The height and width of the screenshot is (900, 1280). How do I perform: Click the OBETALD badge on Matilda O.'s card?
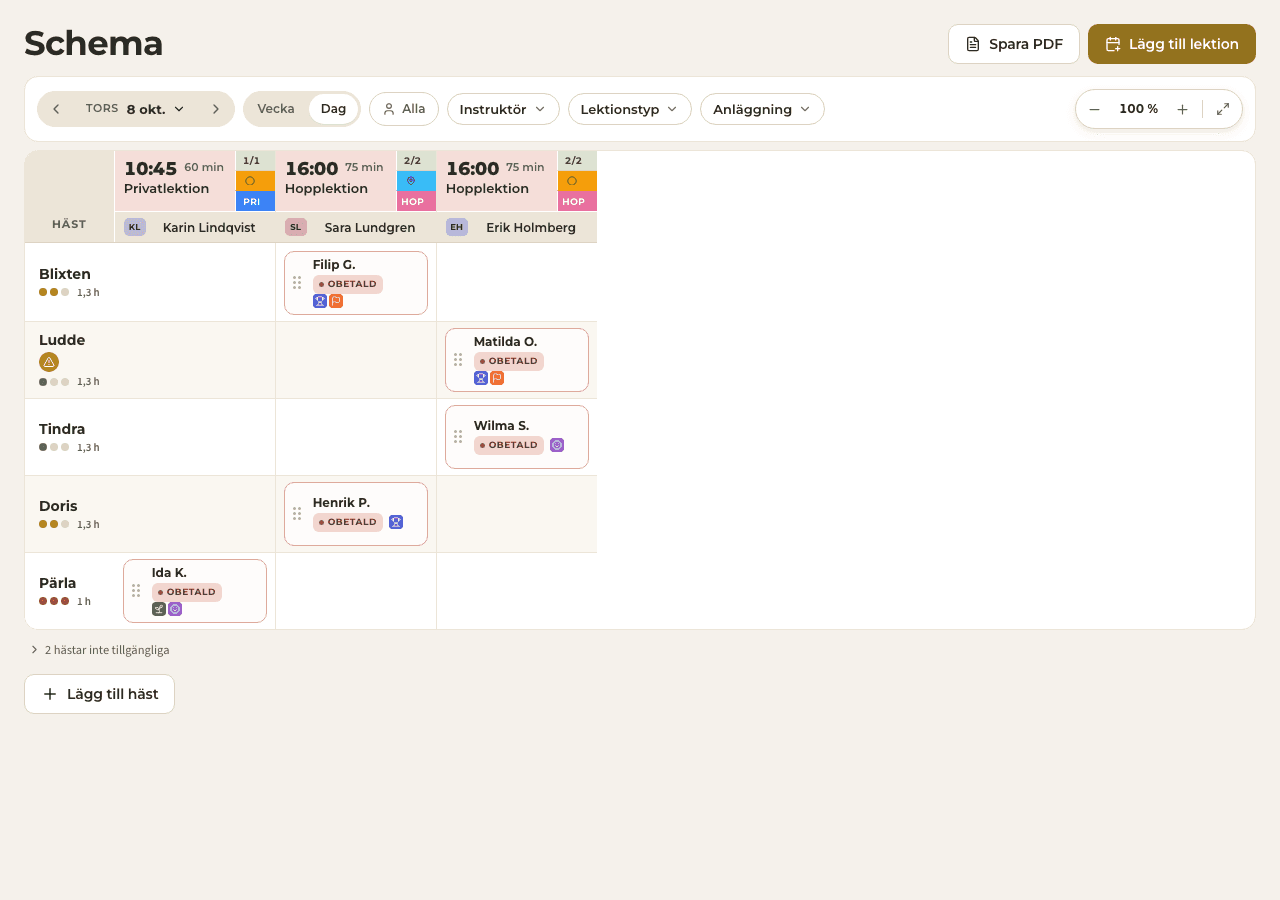(x=509, y=361)
